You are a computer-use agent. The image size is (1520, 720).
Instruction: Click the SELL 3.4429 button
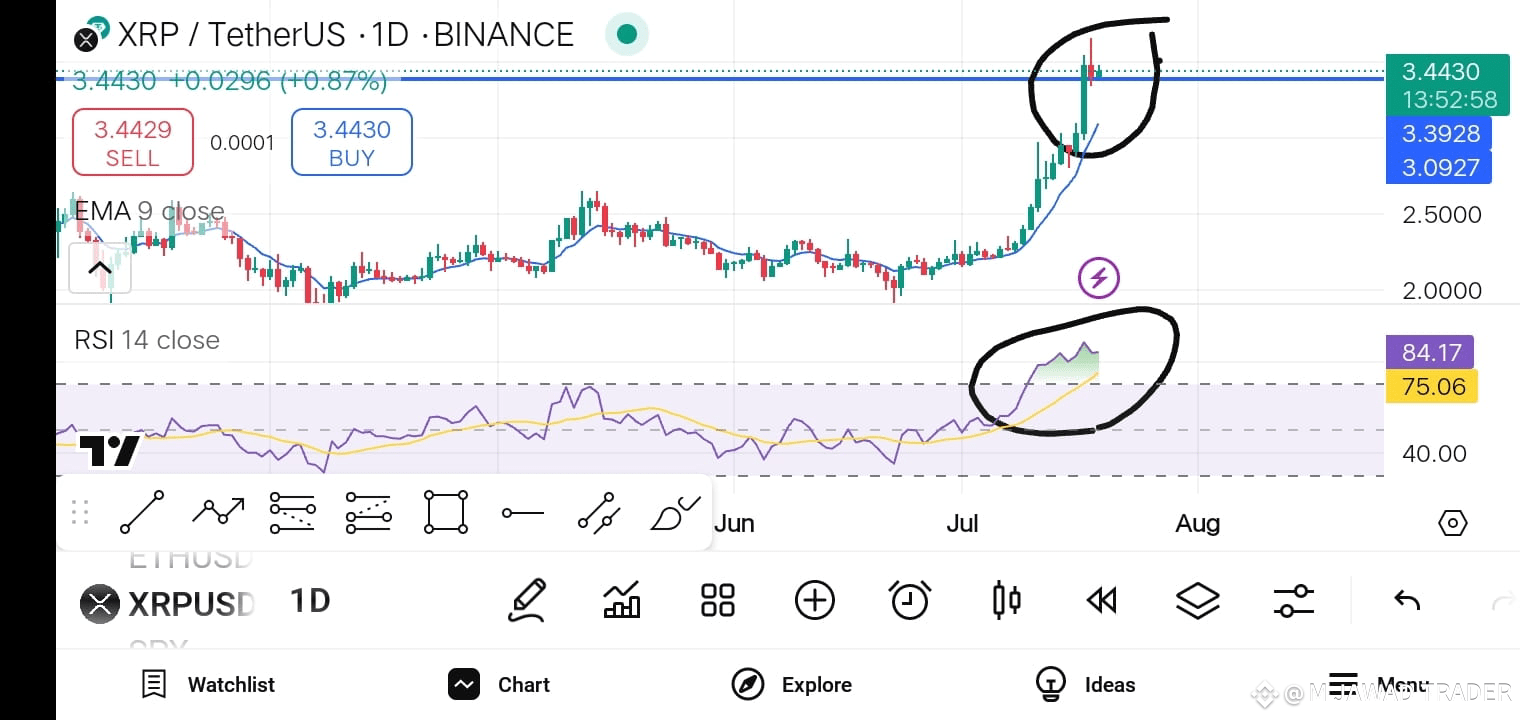133,142
